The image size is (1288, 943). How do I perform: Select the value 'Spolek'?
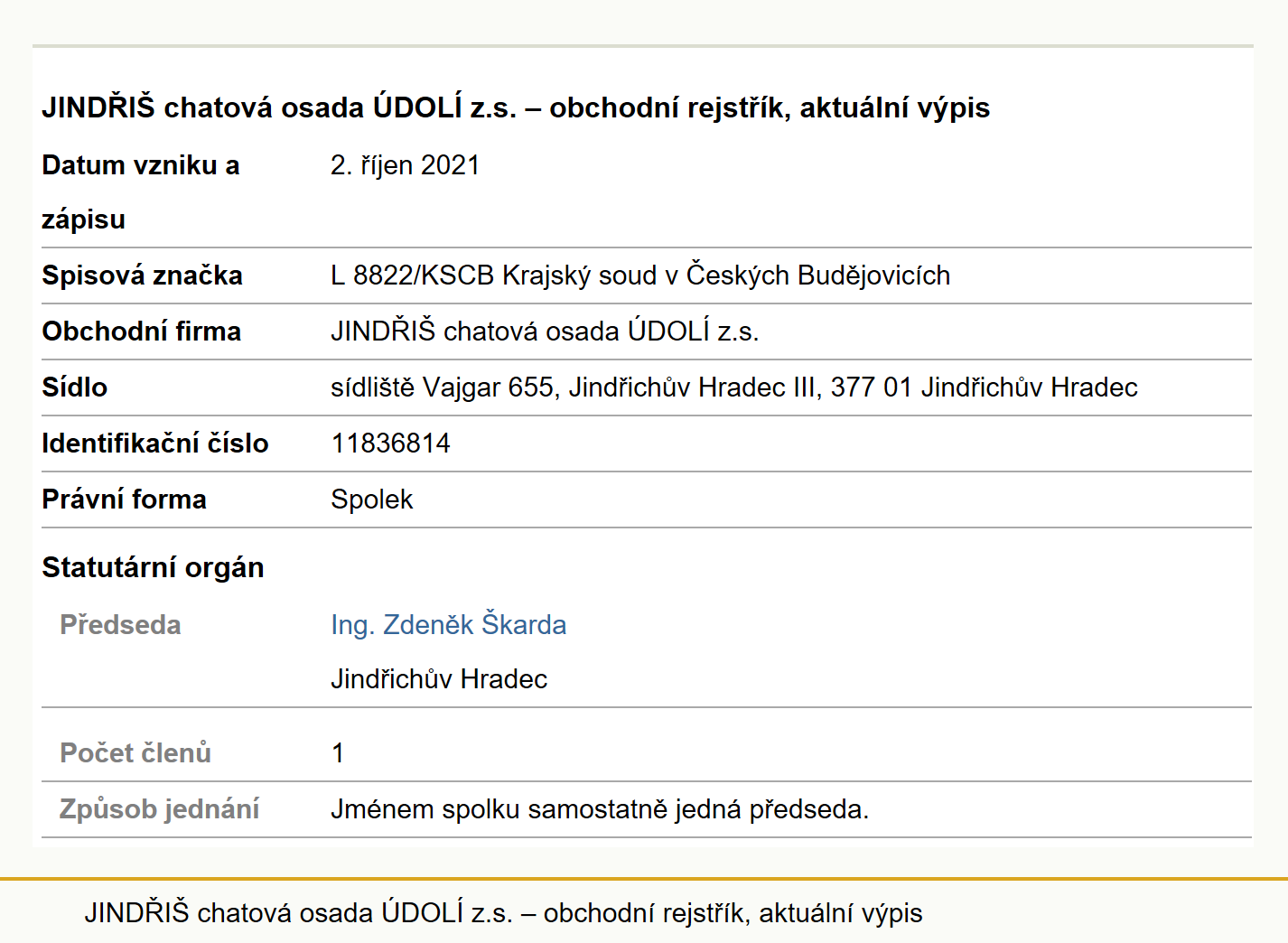(371, 500)
